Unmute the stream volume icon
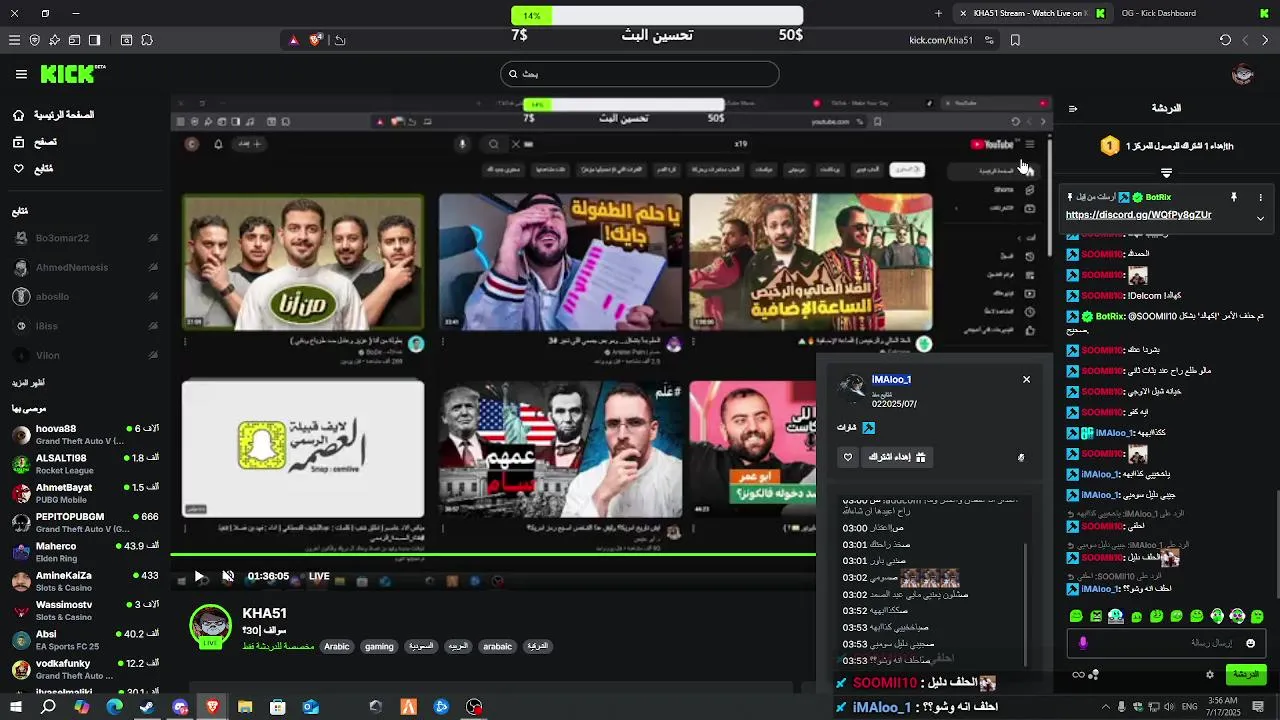This screenshot has width=1280, height=720. (x=228, y=576)
